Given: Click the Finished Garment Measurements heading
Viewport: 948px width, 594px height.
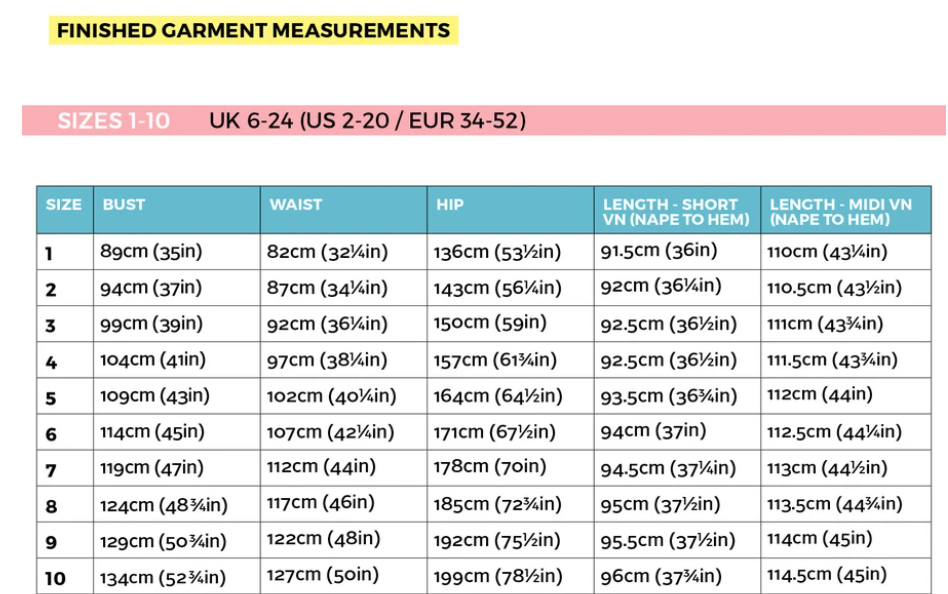Looking at the screenshot, I should [253, 30].
